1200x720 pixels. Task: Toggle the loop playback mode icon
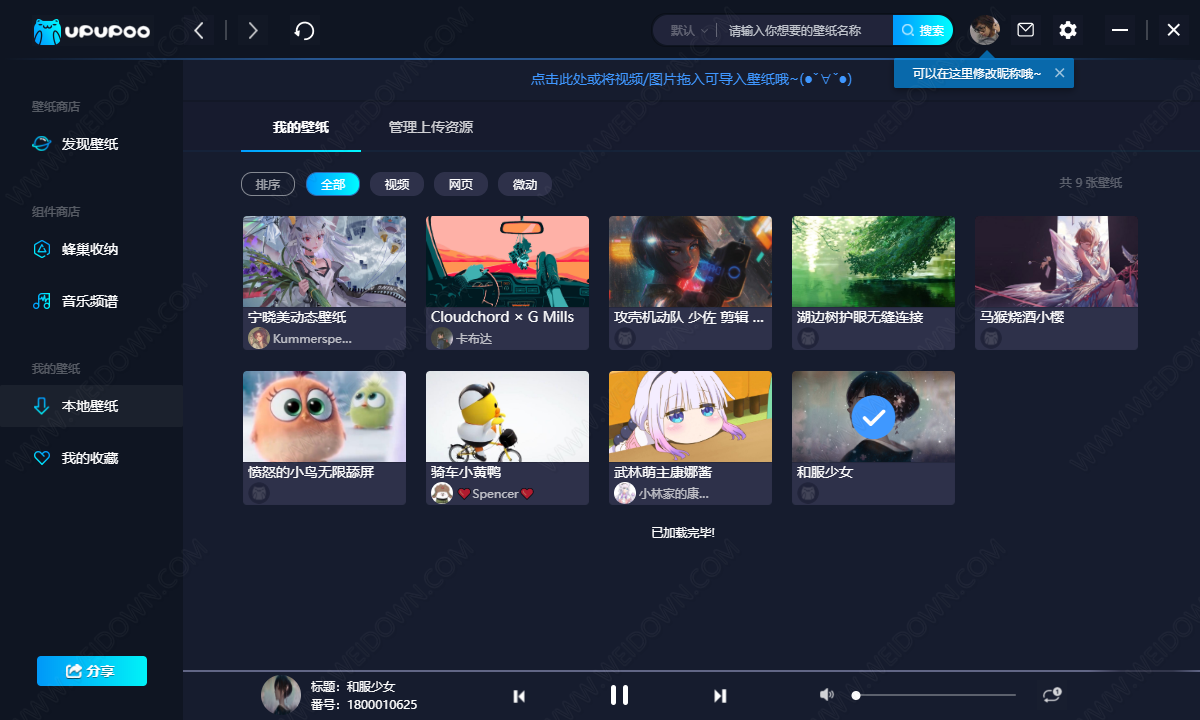(1051, 694)
